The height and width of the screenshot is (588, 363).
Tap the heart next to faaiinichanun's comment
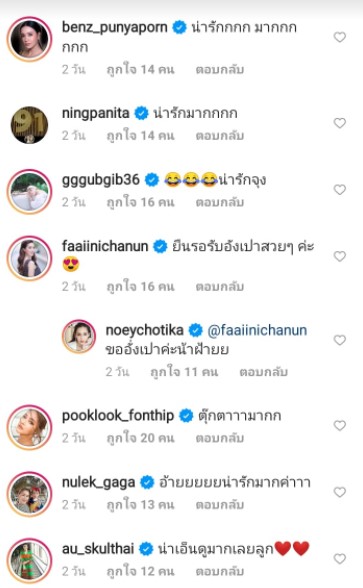pyautogui.click(x=340, y=256)
